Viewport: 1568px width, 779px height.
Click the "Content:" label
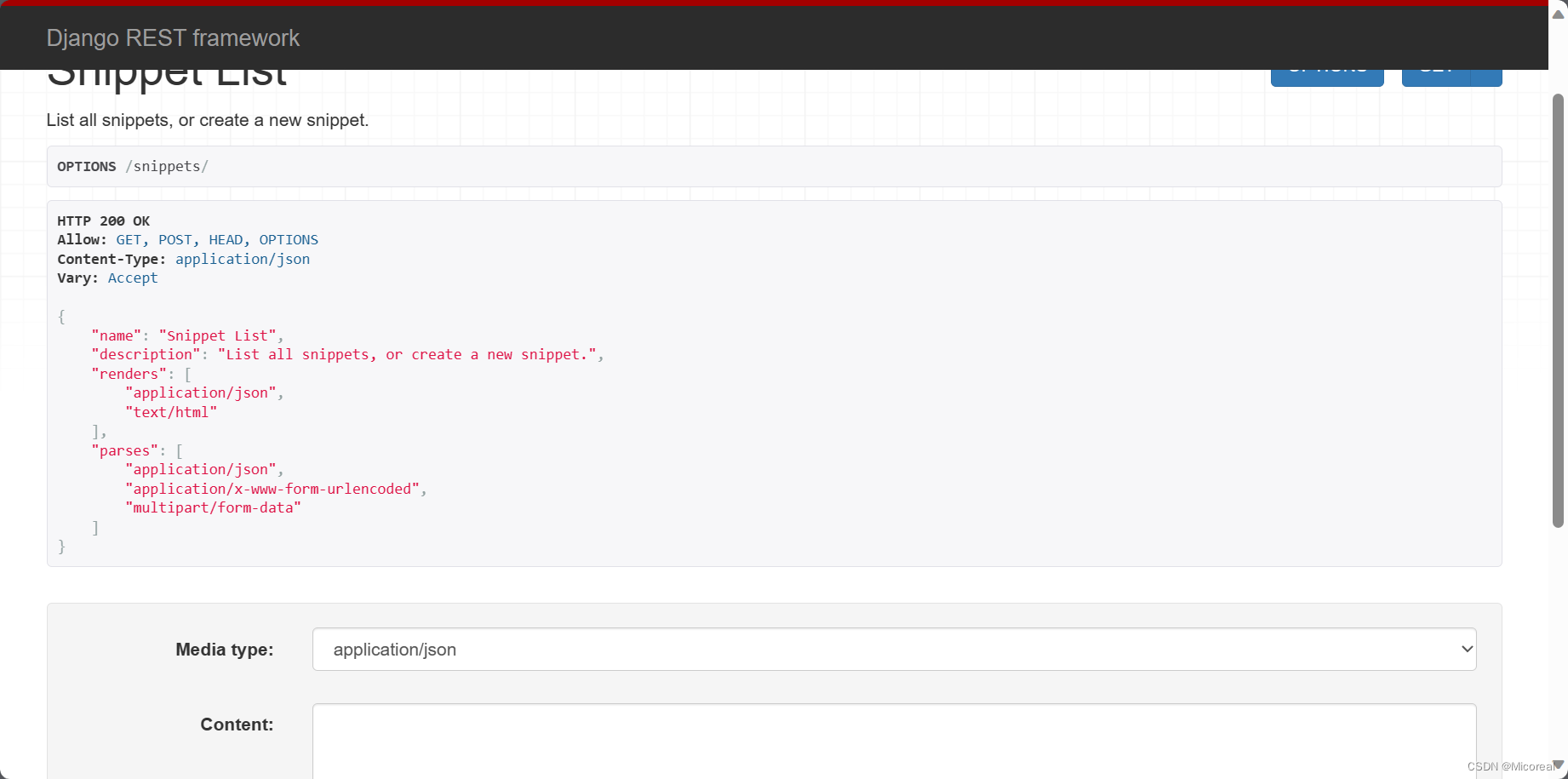[x=237, y=725]
